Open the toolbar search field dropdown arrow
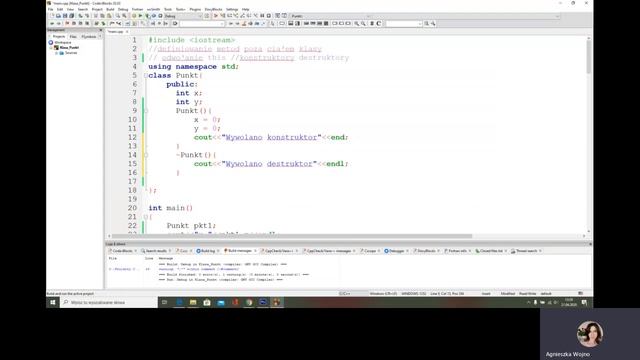640x360 pixels. 420,24
